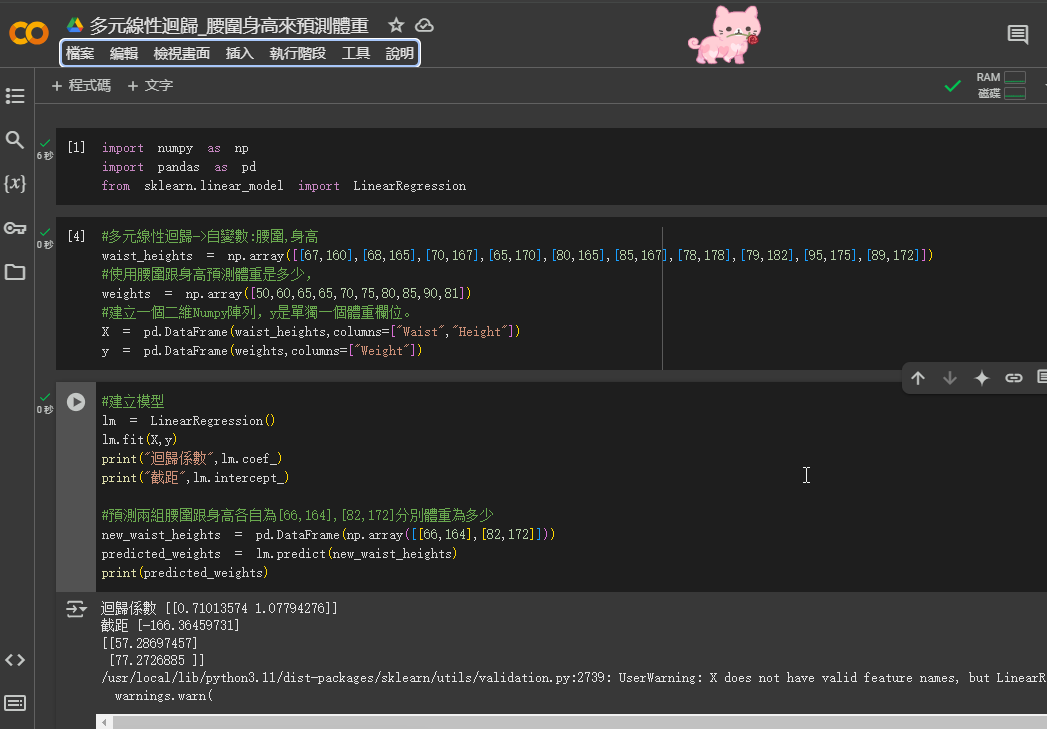The height and width of the screenshot is (729, 1047).
Task: Open the 插入 menu
Action: [240, 53]
